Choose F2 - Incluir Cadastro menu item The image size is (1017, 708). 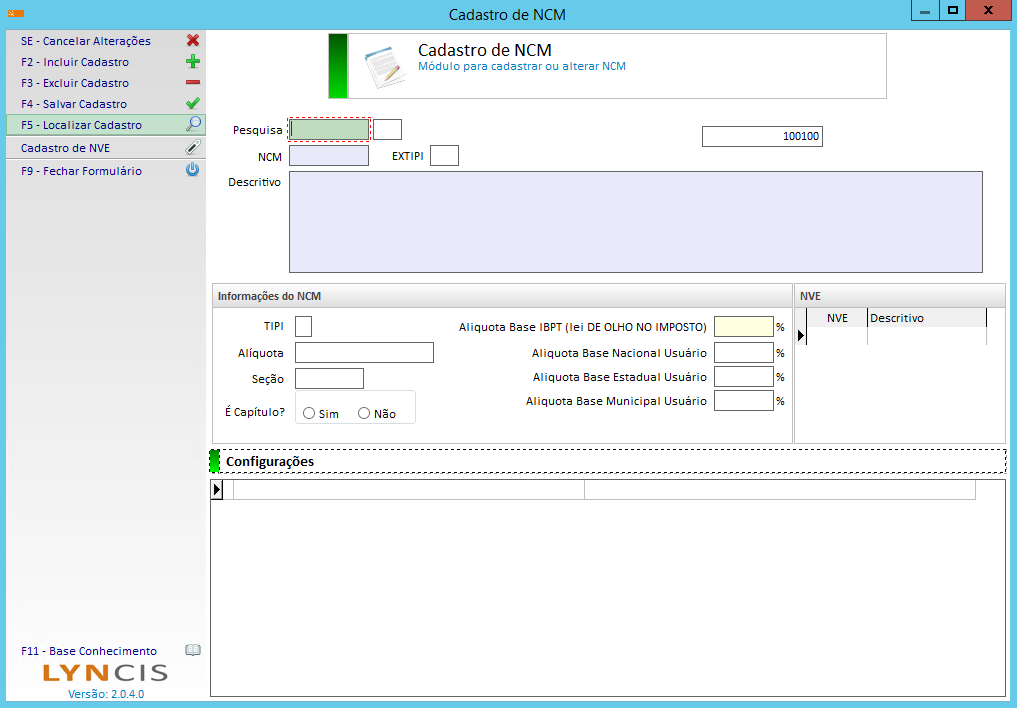click(75, 62)
